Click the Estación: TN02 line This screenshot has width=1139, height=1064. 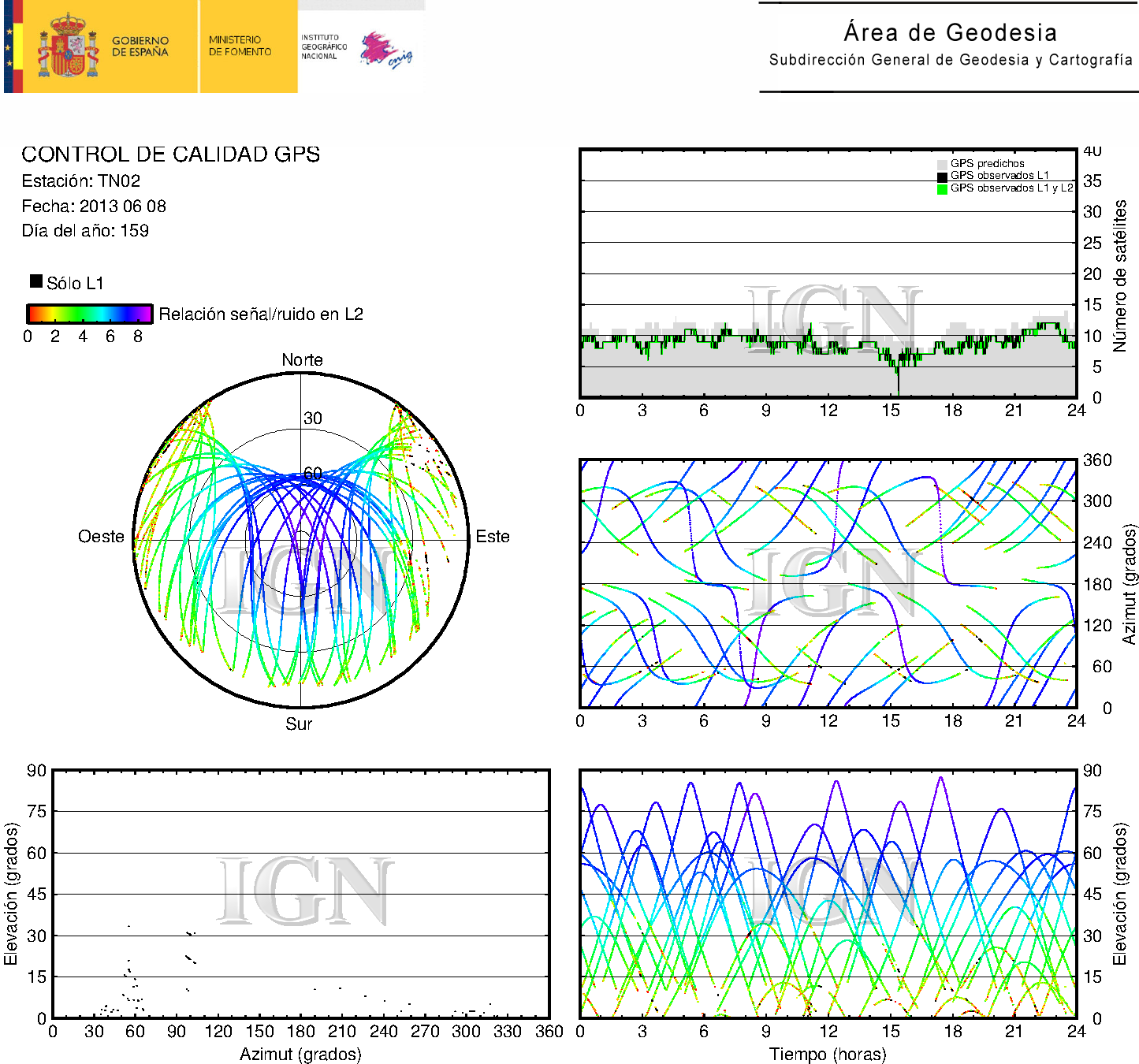point(81,181)
